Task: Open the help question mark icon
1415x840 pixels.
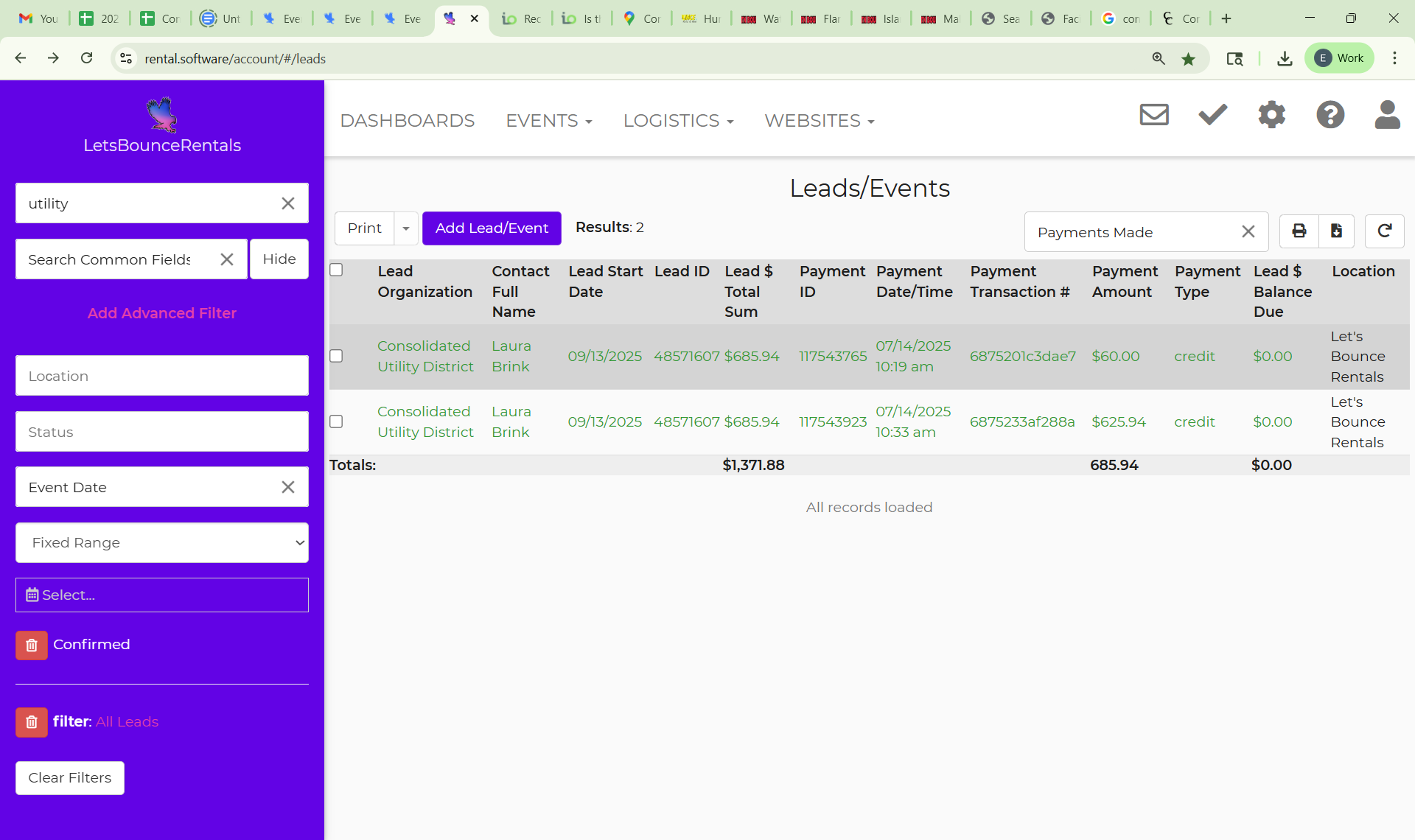Action: click(1330, 115)
